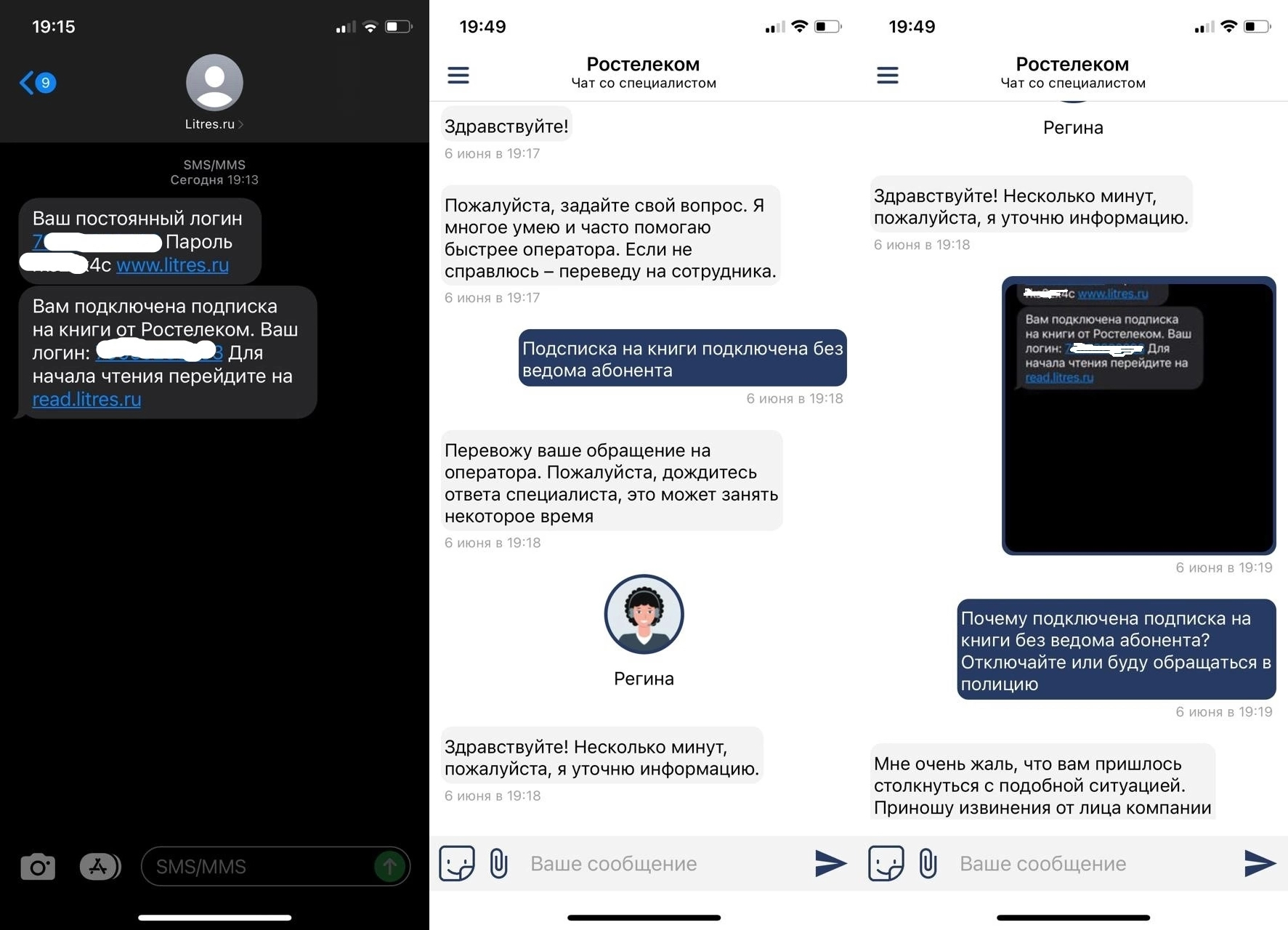Tap sticker icon in middle chat

(x=457, y=863)
